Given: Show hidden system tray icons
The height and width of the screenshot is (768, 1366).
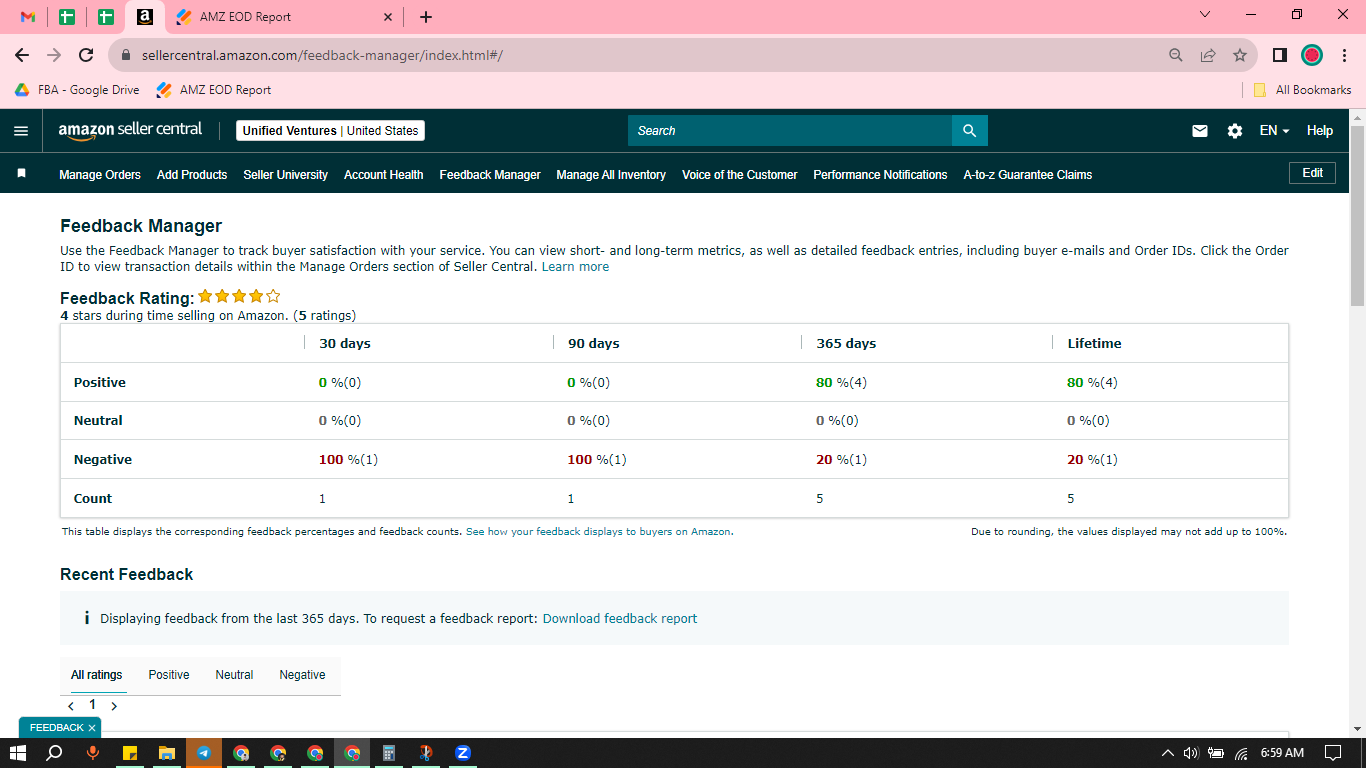Looking at the screenshot, I should pos(1167,753).
